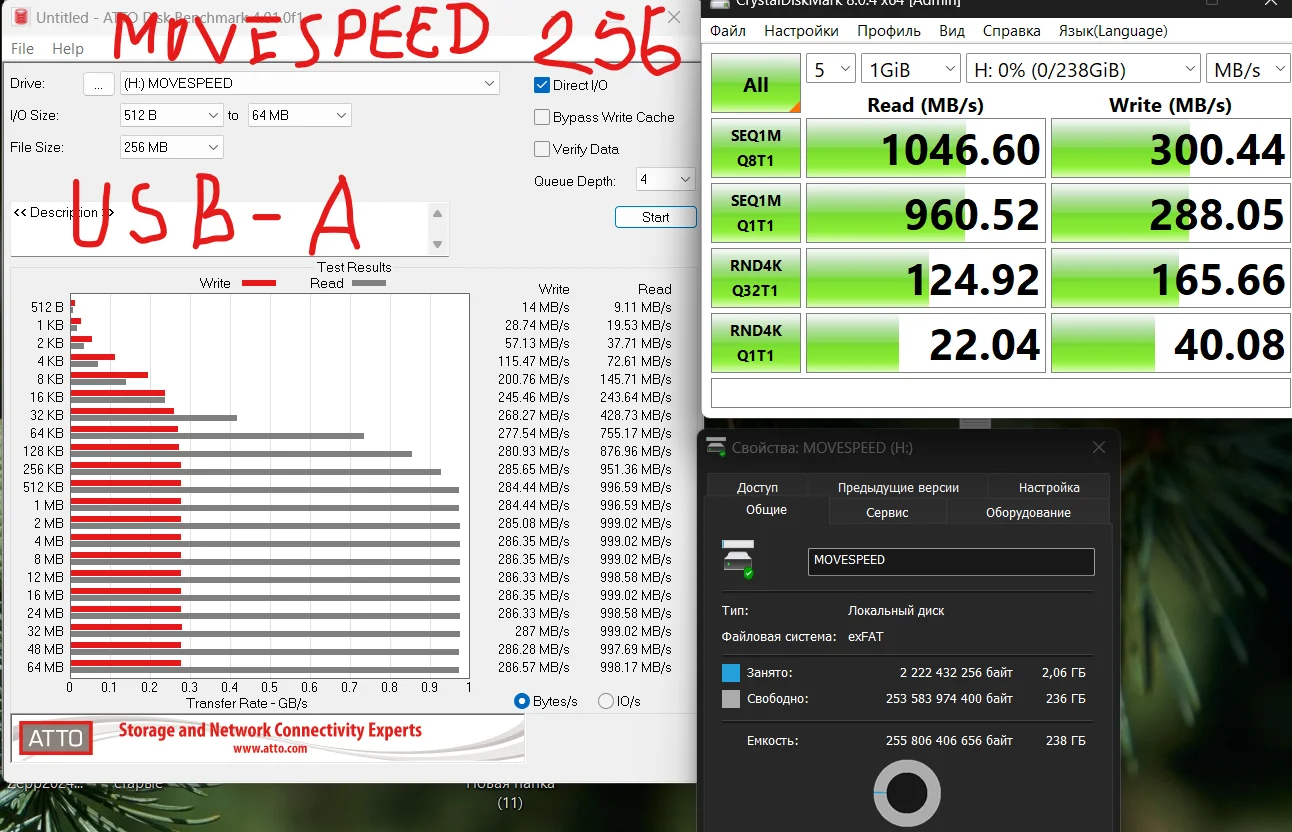Screen dimensions: 1292x832
Task: Click the Локальный диск type value
Action: [896, 610]
